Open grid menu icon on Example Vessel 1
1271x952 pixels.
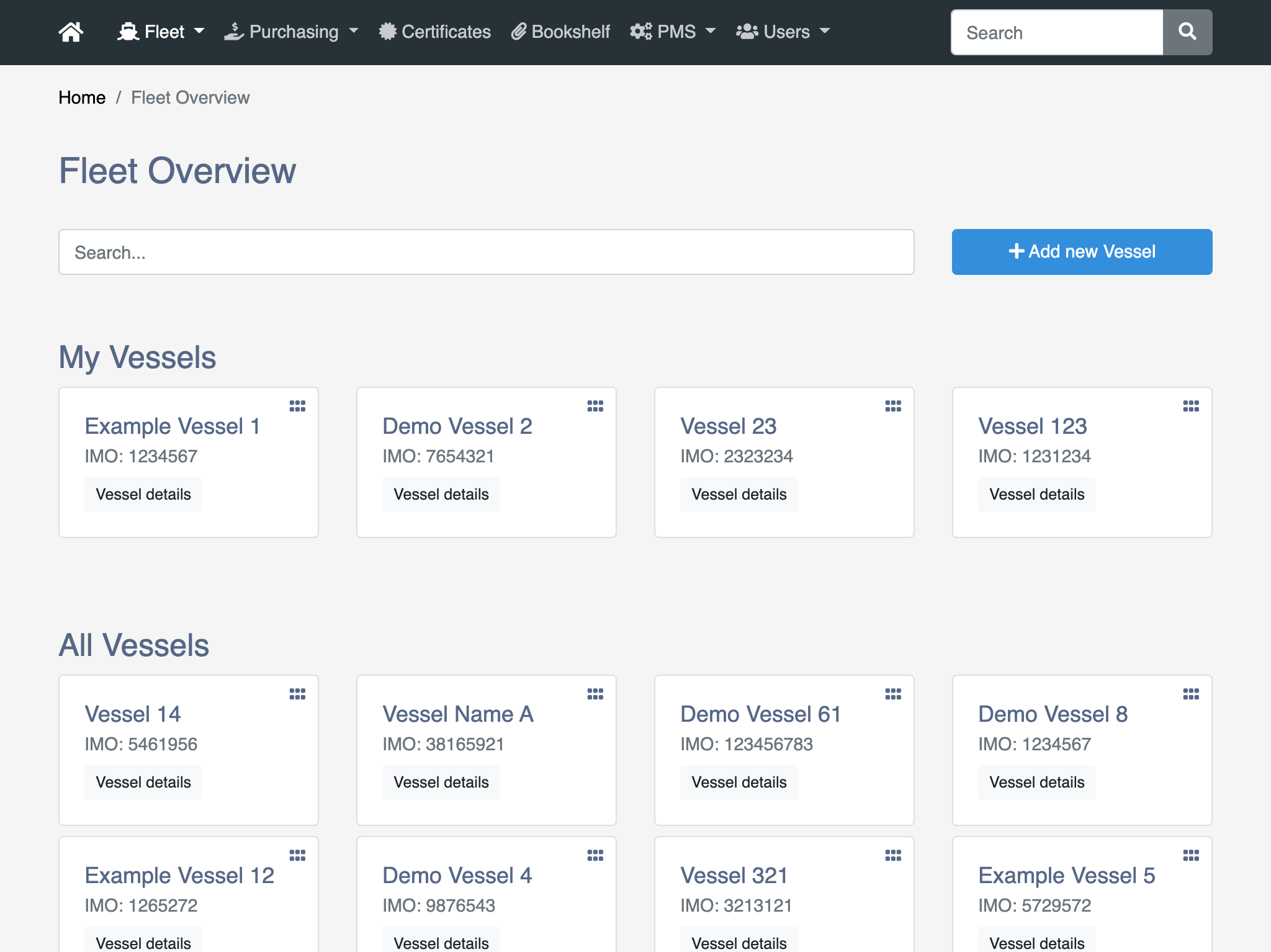pos(297,406)
